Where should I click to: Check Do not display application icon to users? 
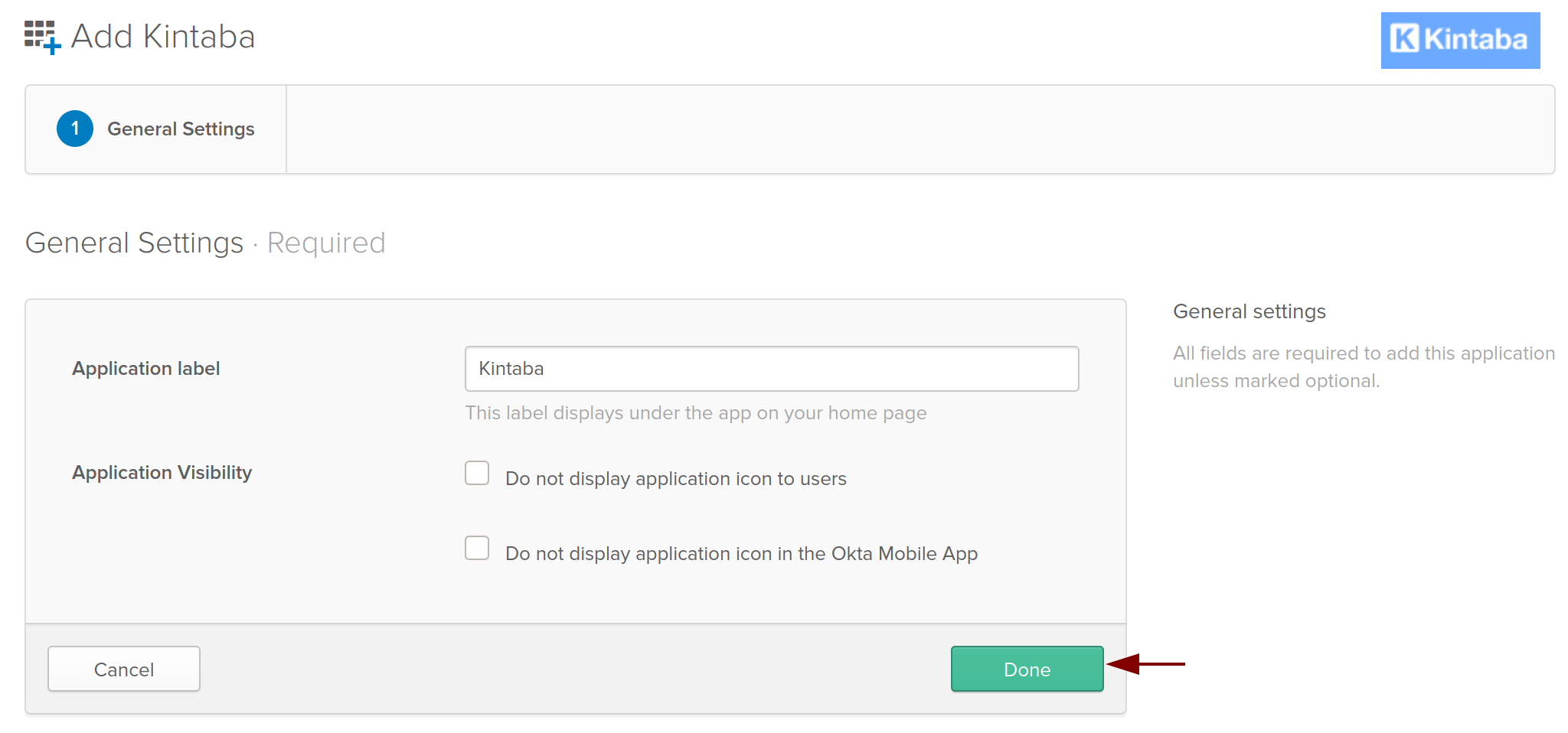(477, 473)
